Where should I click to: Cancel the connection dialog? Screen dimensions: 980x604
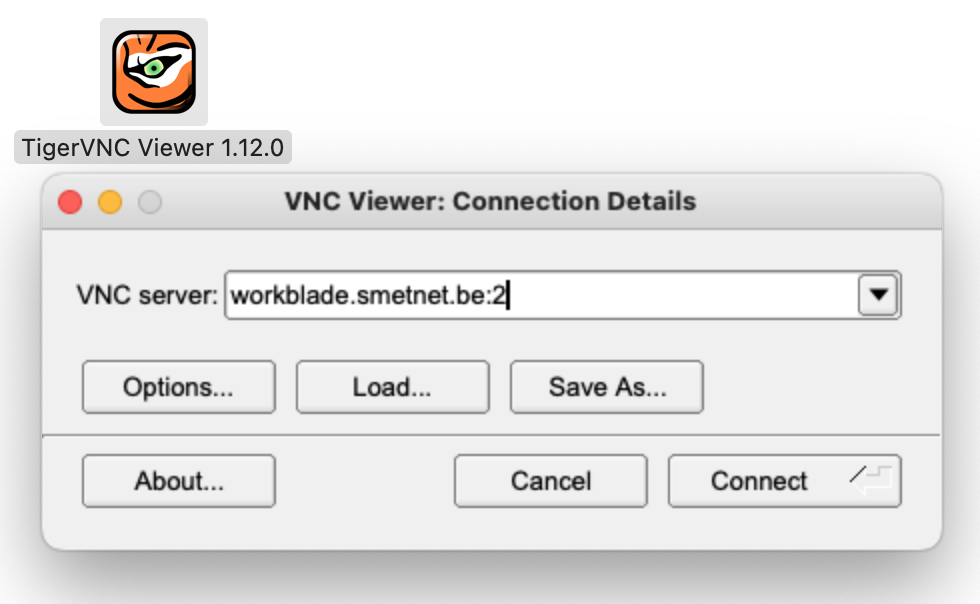(x=550, y=480)
